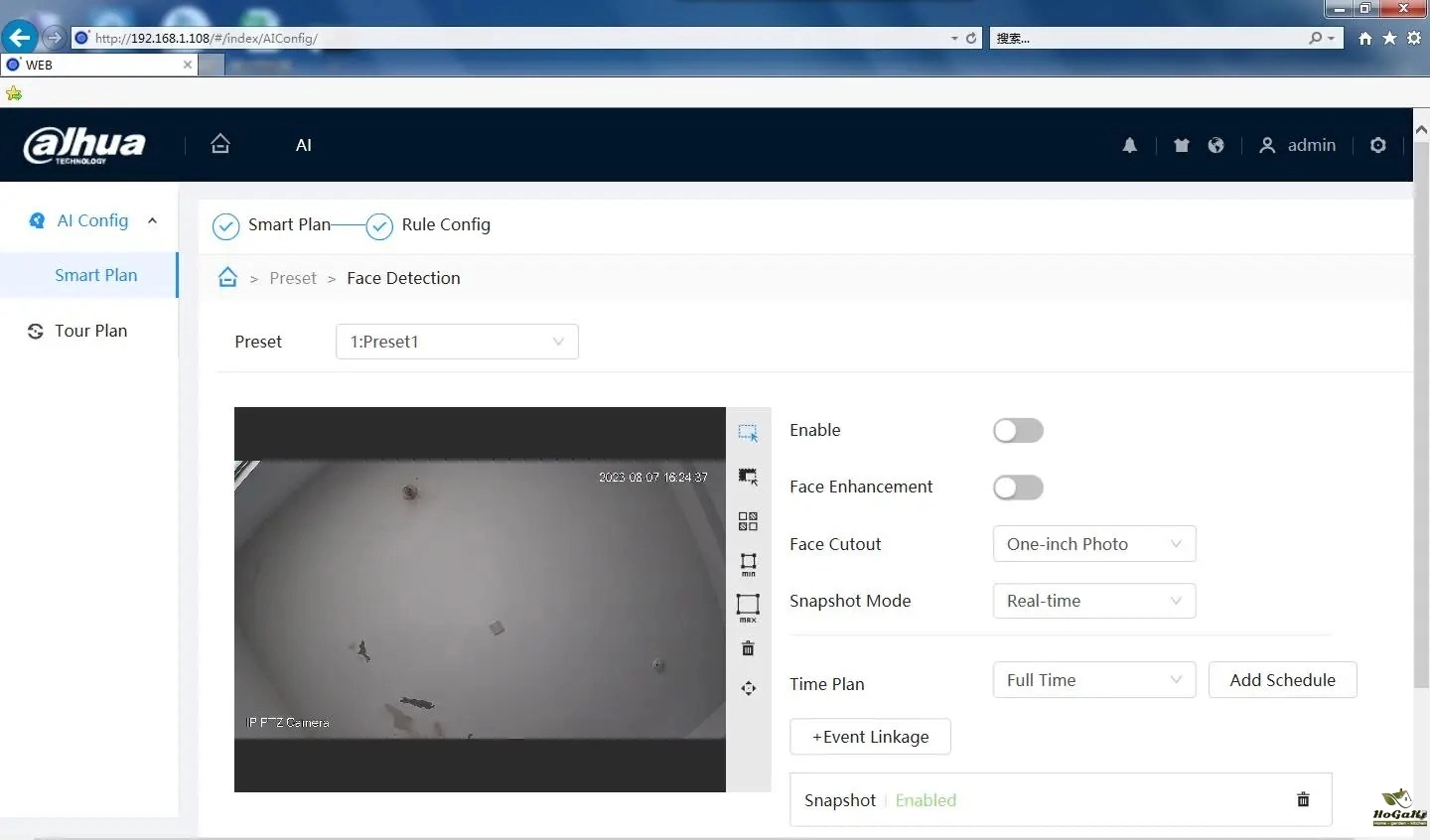Go to the home page icon in header
The width and height of the screenshot is (1430, 840).
click(x=220, y=144)
